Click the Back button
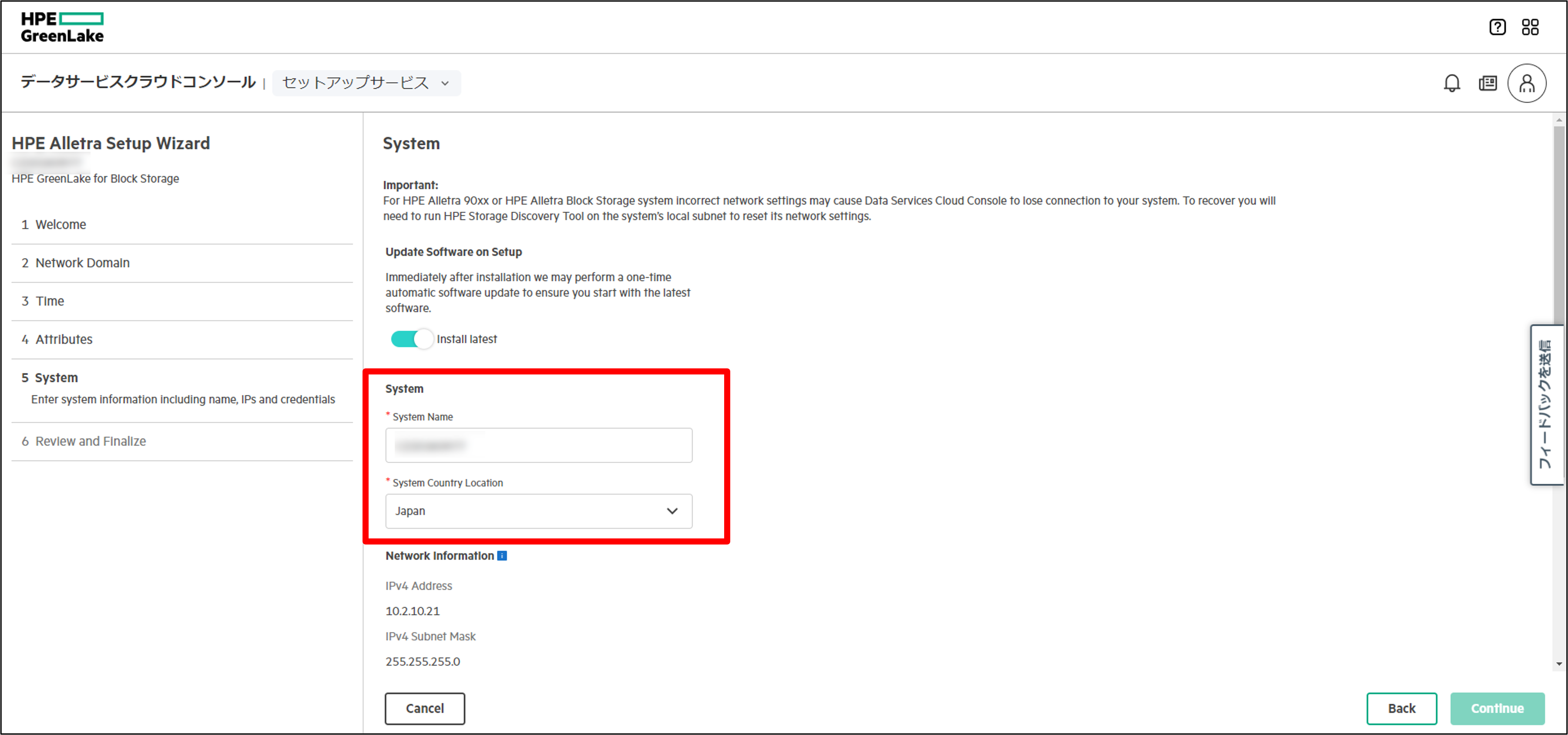 1401,708
